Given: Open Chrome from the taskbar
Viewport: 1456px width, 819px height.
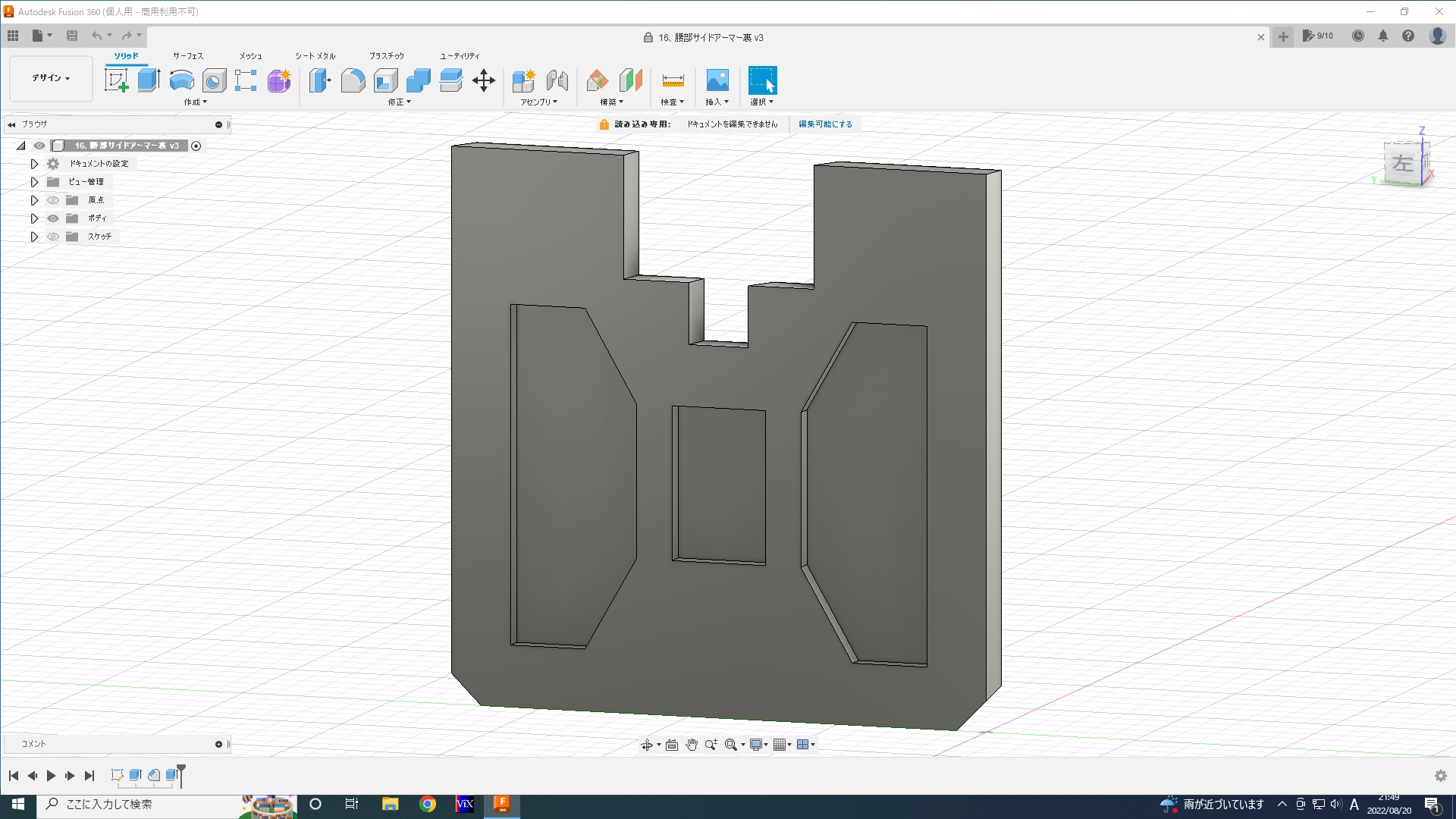Looking at the screenshot, I should [x=428, y=804].
